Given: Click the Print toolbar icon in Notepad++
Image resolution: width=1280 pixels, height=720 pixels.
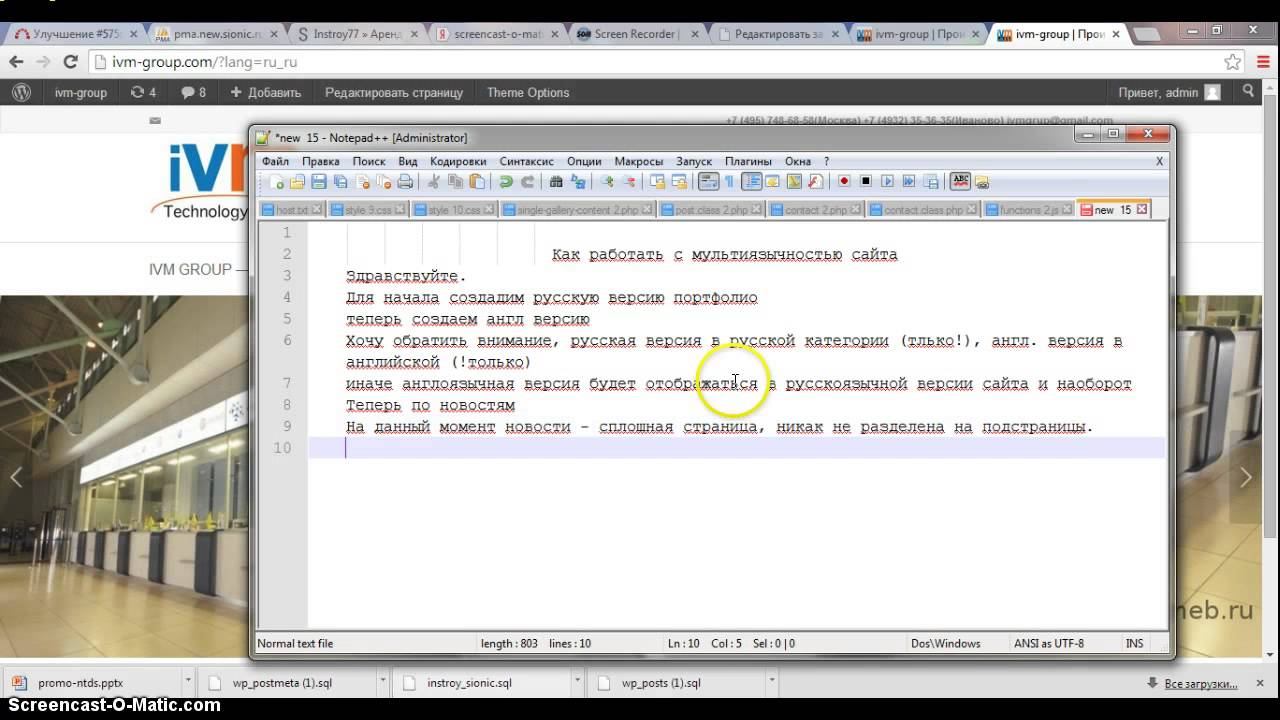Looking at the screenshot, I should 405,182.
